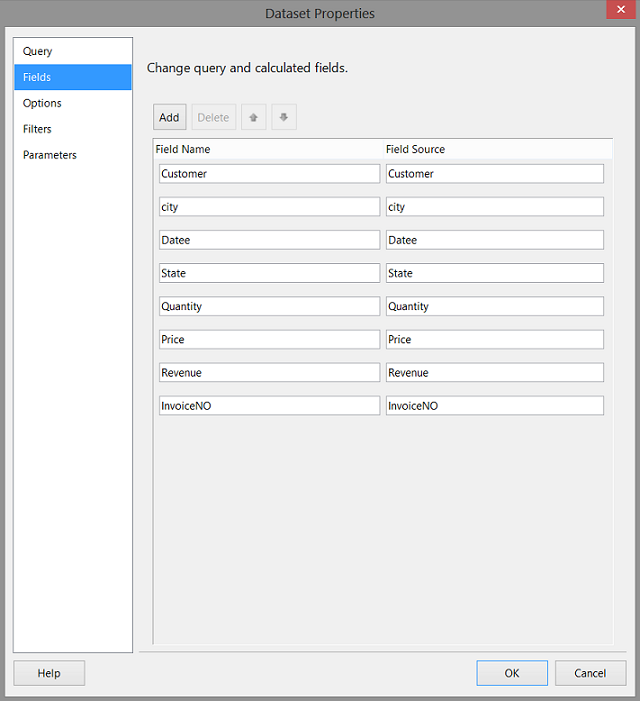Image resolution: width=640 pixels, height=701 pixels.
Task: Confirm changes with the OK button
Action: 512,673
